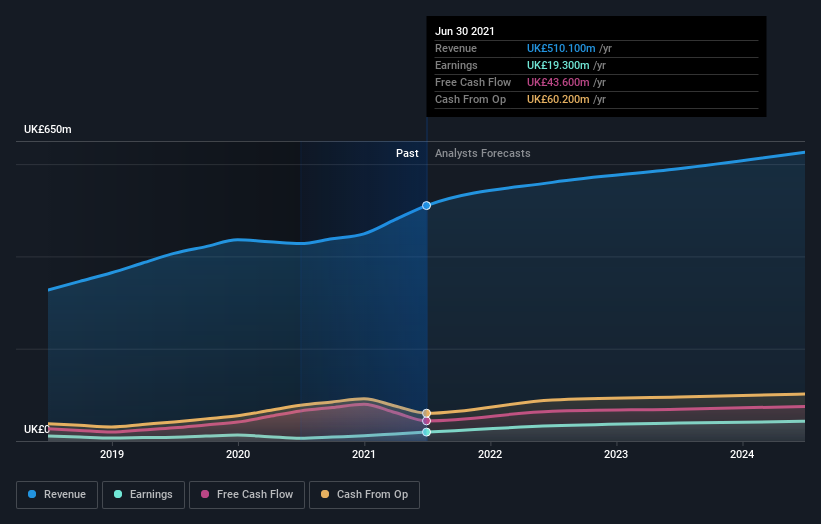
Task: Click the Jun 30 2021 tooltip date
Action: (465, 31)
